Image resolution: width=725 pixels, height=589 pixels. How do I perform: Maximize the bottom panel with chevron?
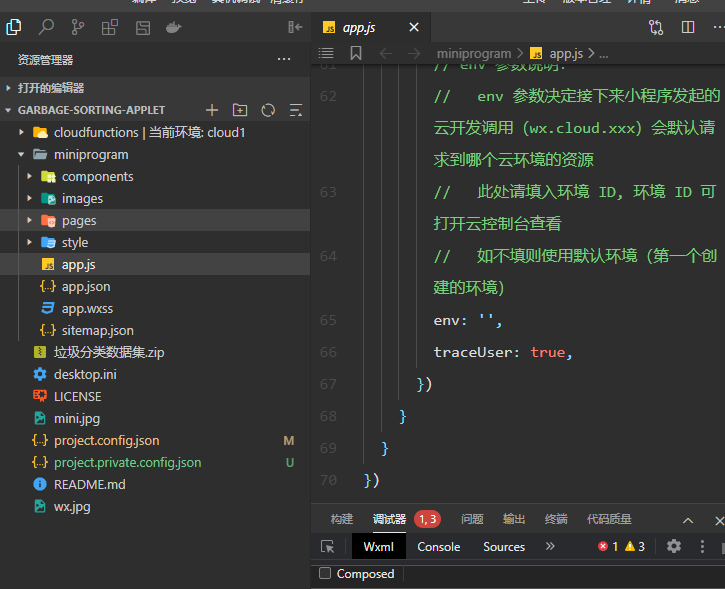point(688,520)
